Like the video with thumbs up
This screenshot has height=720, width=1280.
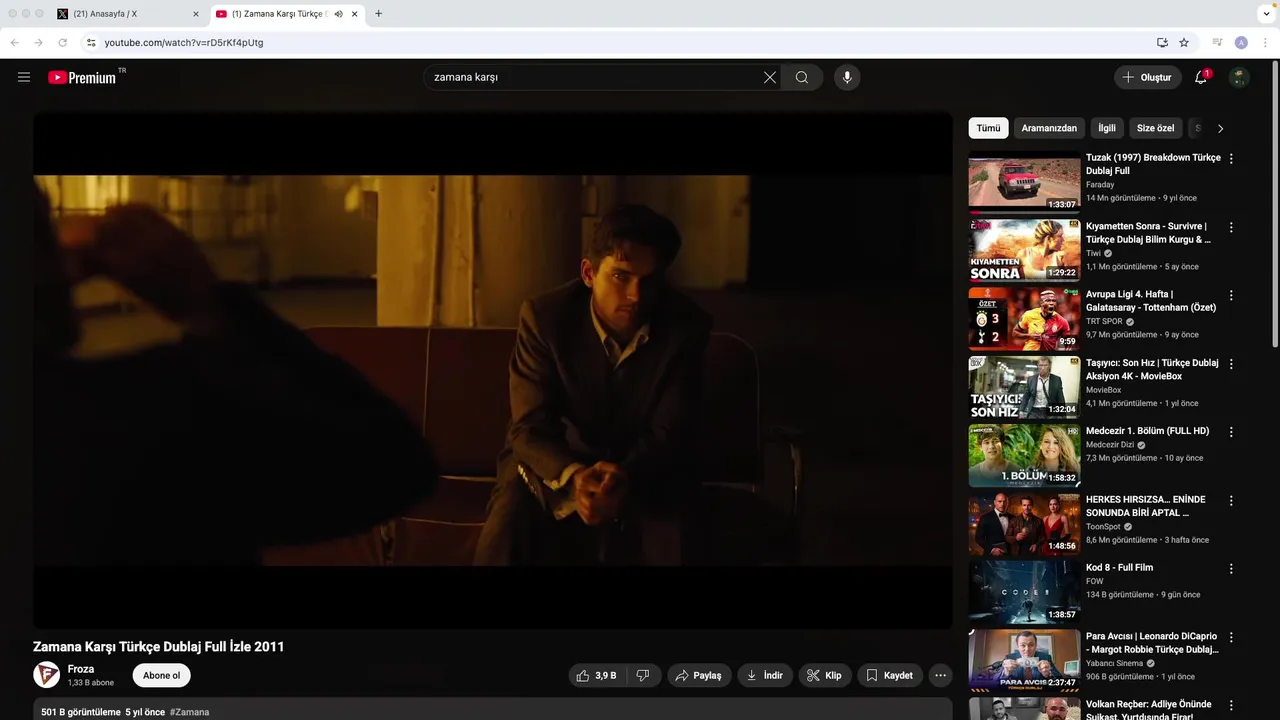597,675
